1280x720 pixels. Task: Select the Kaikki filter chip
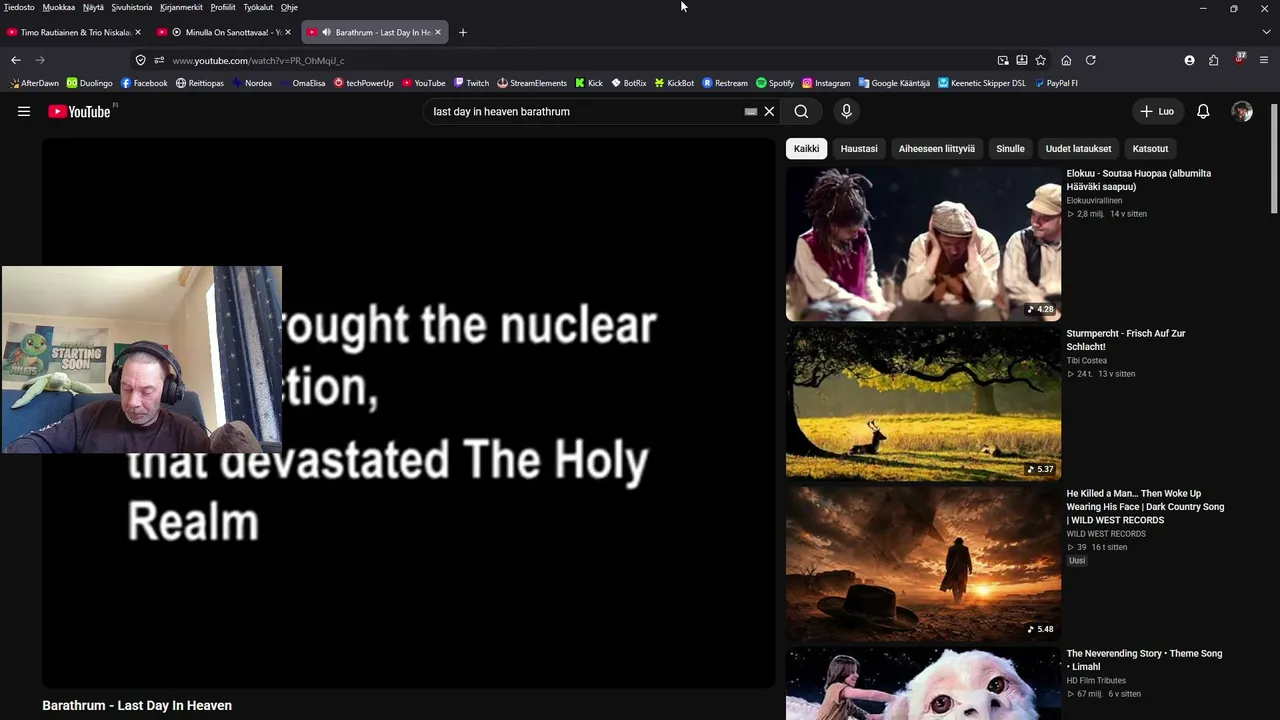[x=806, y=149]
